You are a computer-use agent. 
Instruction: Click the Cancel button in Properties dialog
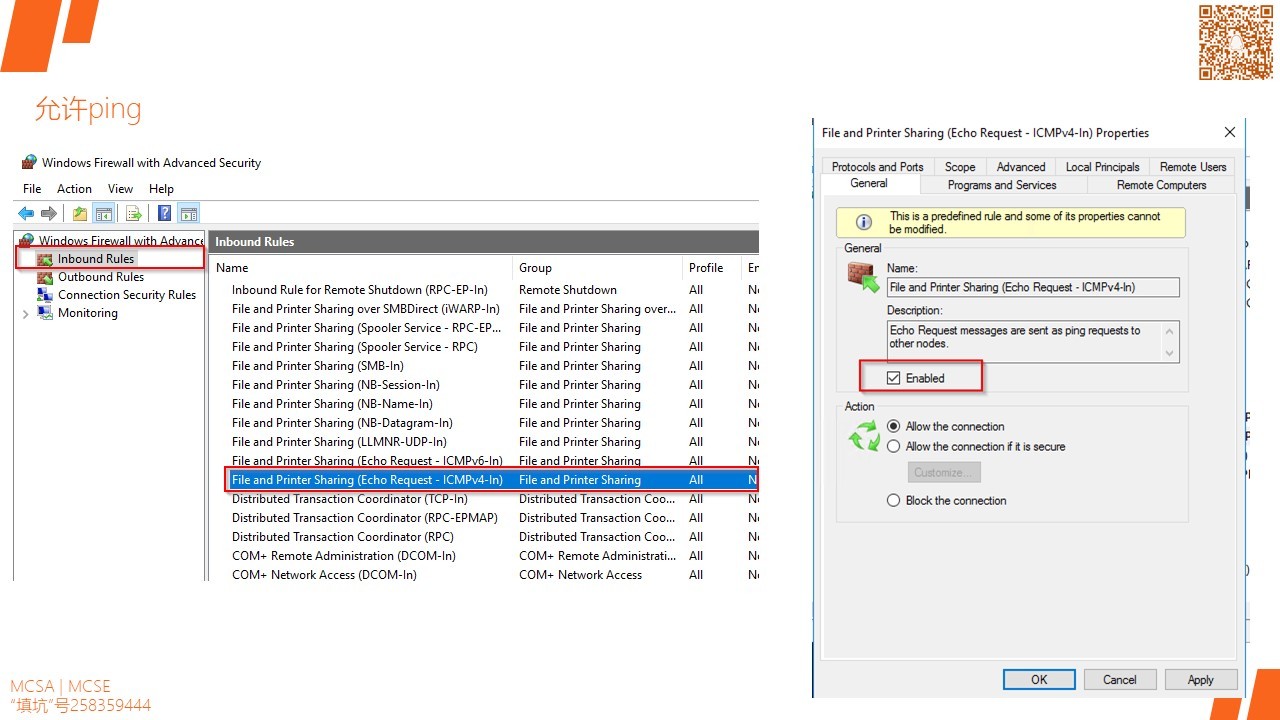coord(1120,679)
